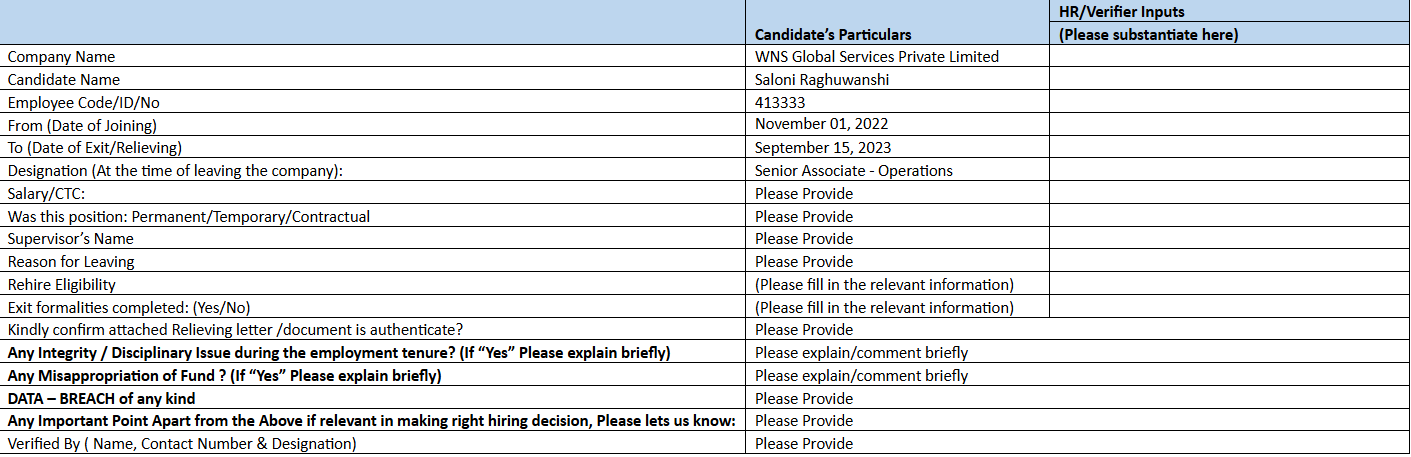Select the verifier cell next to November 01, 2022
The image size is (1411, 457).
(1229, 125)
